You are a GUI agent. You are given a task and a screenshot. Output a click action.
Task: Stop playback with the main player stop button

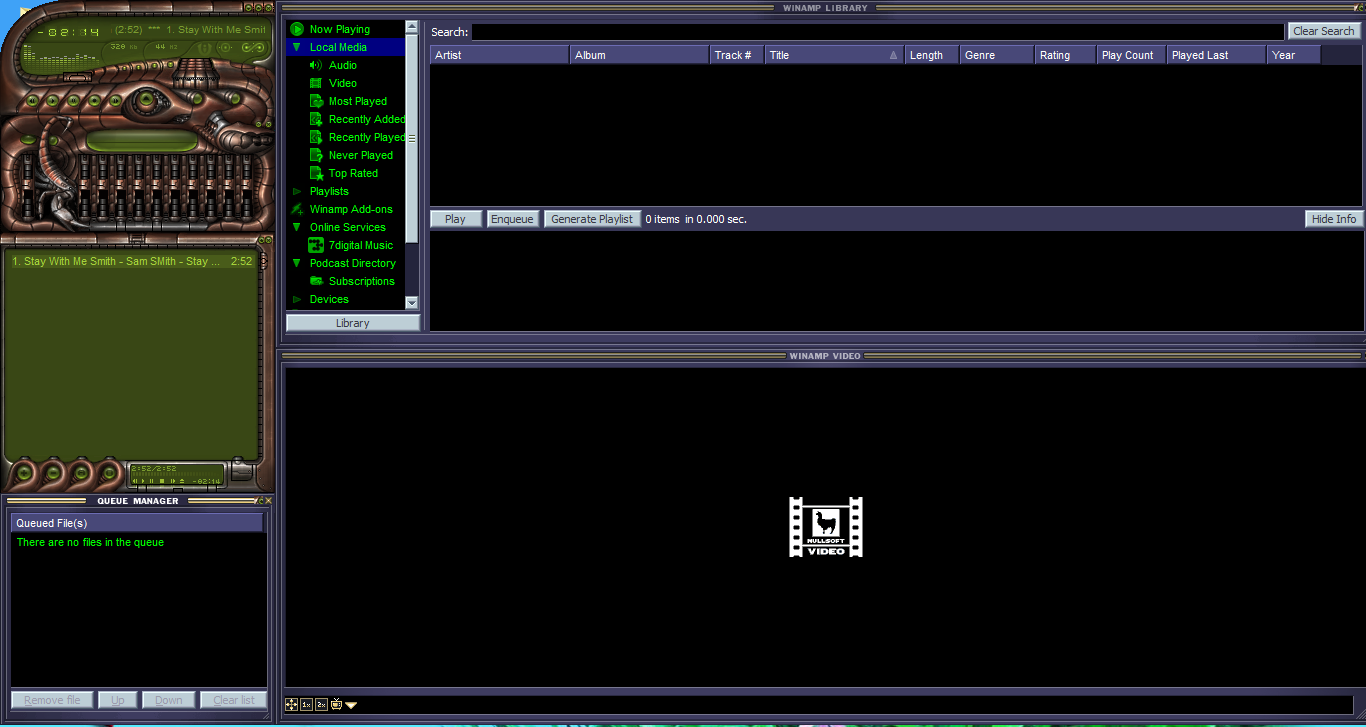coord(94,100)
